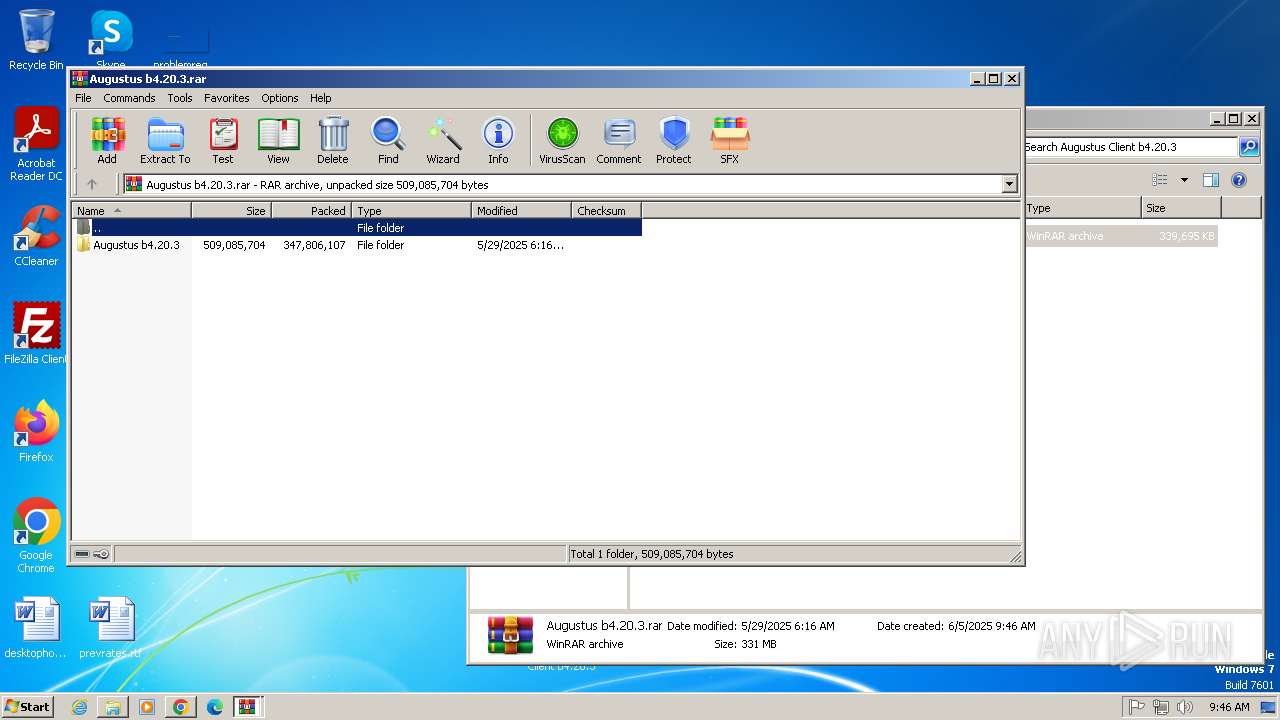The height and width of the screenshot is (720, 1280).
Task: Click the archive thumbnail in details pane
Action: click(510, 635)
